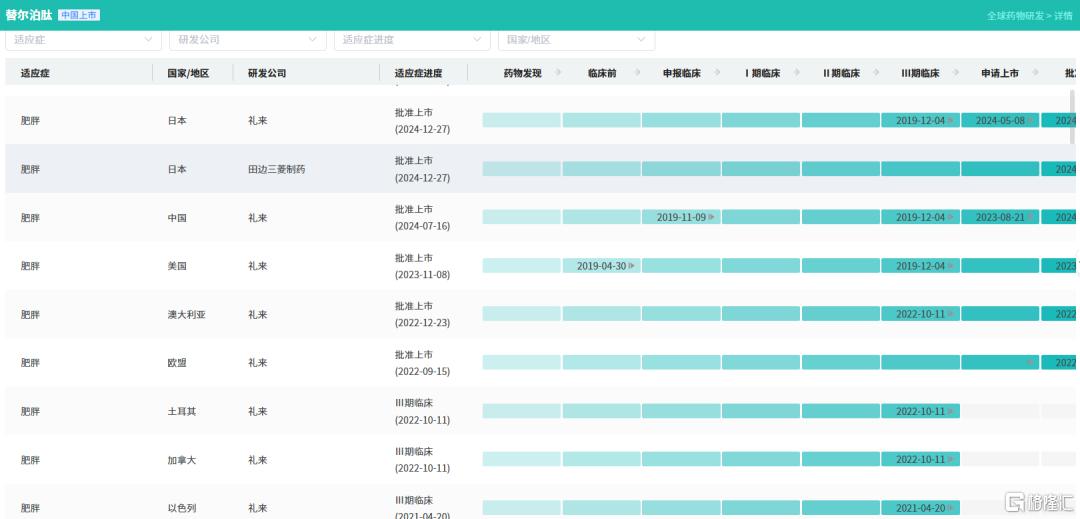Click the arrow icon beside the 2019-04-30 date

(632, 266)
